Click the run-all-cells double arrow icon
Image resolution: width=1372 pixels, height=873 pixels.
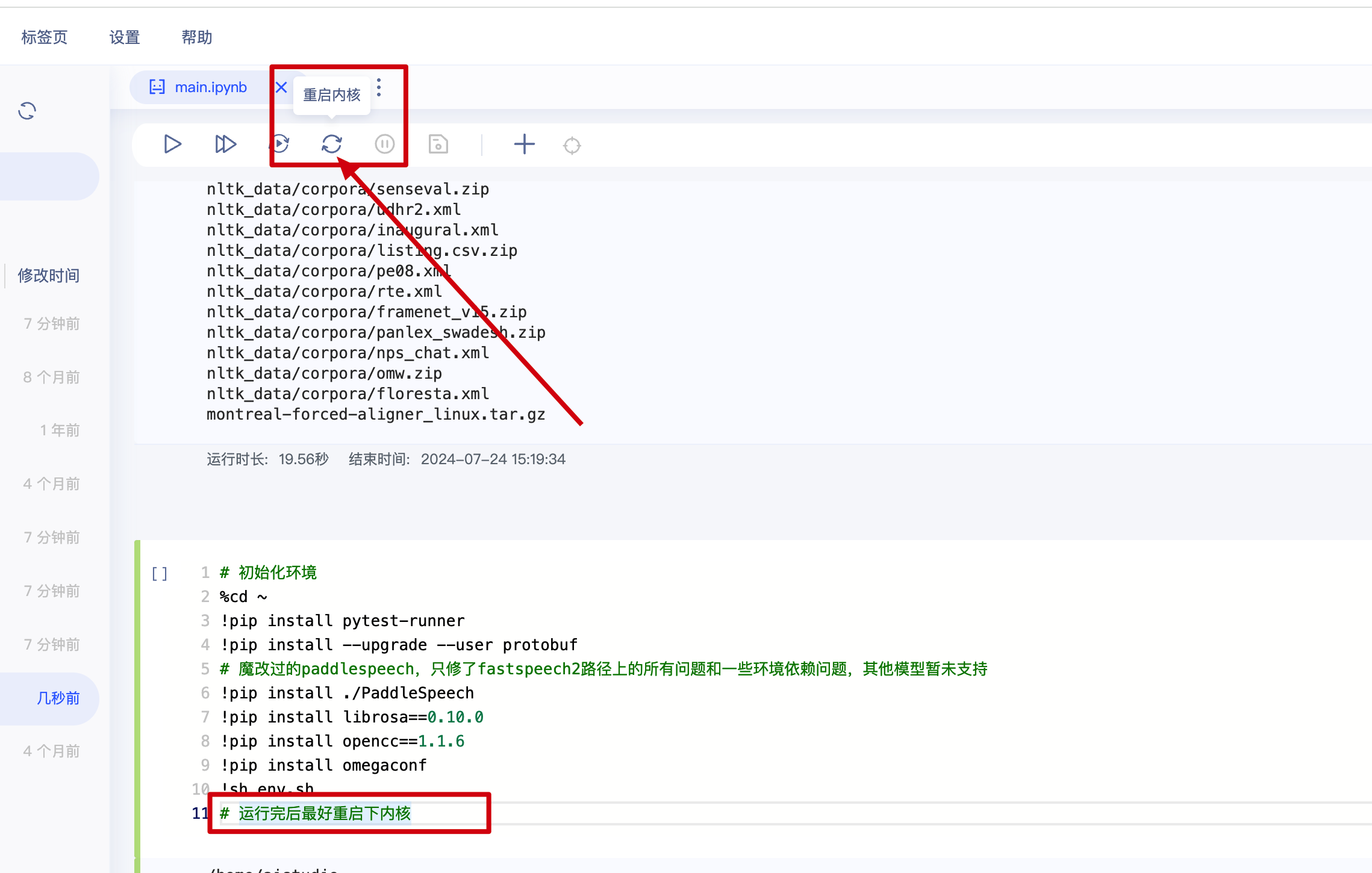tap(225, 144)
